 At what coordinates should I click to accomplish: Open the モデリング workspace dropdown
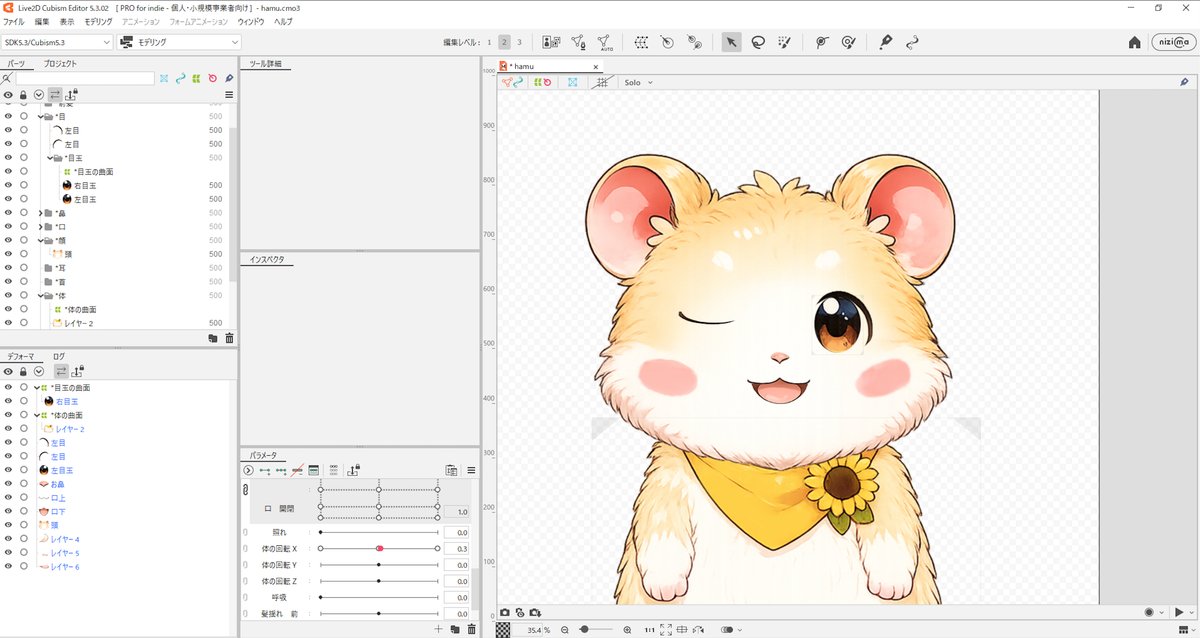coord(179,42)
